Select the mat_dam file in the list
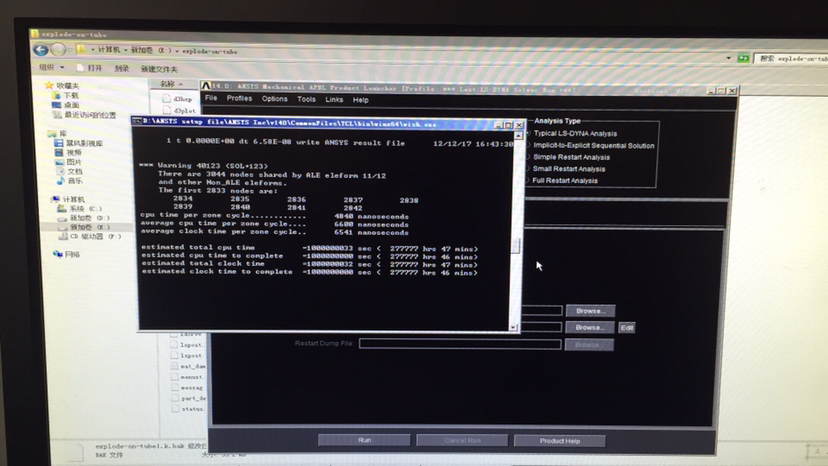This screenshot has height=466, width=828. pos(188,366)
